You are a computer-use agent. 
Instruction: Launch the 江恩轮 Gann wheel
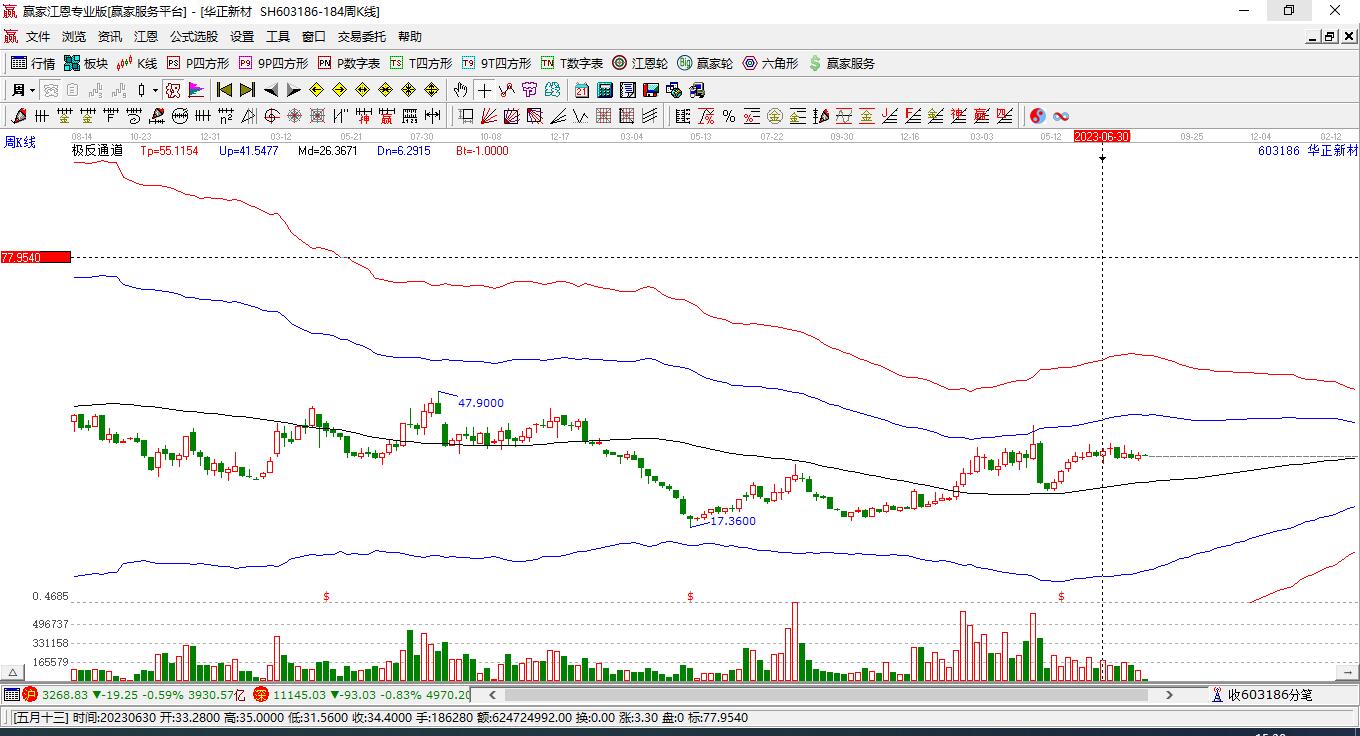[640, 63]
